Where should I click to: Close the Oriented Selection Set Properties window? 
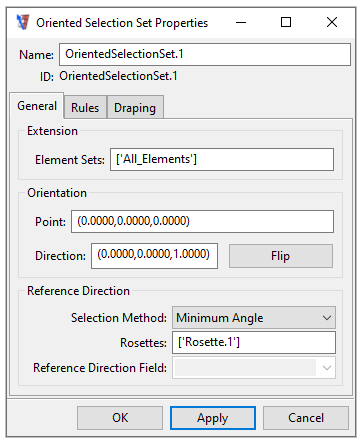coord(332,22)
